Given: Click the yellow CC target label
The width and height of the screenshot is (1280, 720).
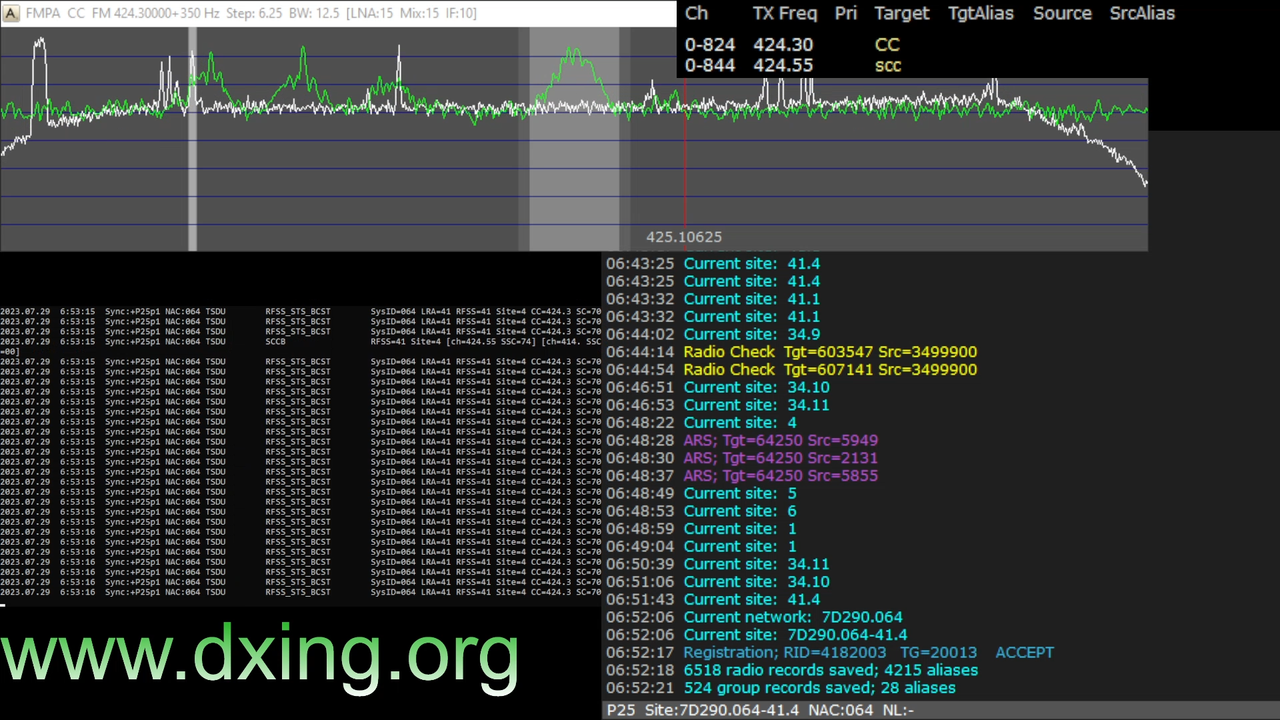Looking at the screenshot, I should pos(887,45).
